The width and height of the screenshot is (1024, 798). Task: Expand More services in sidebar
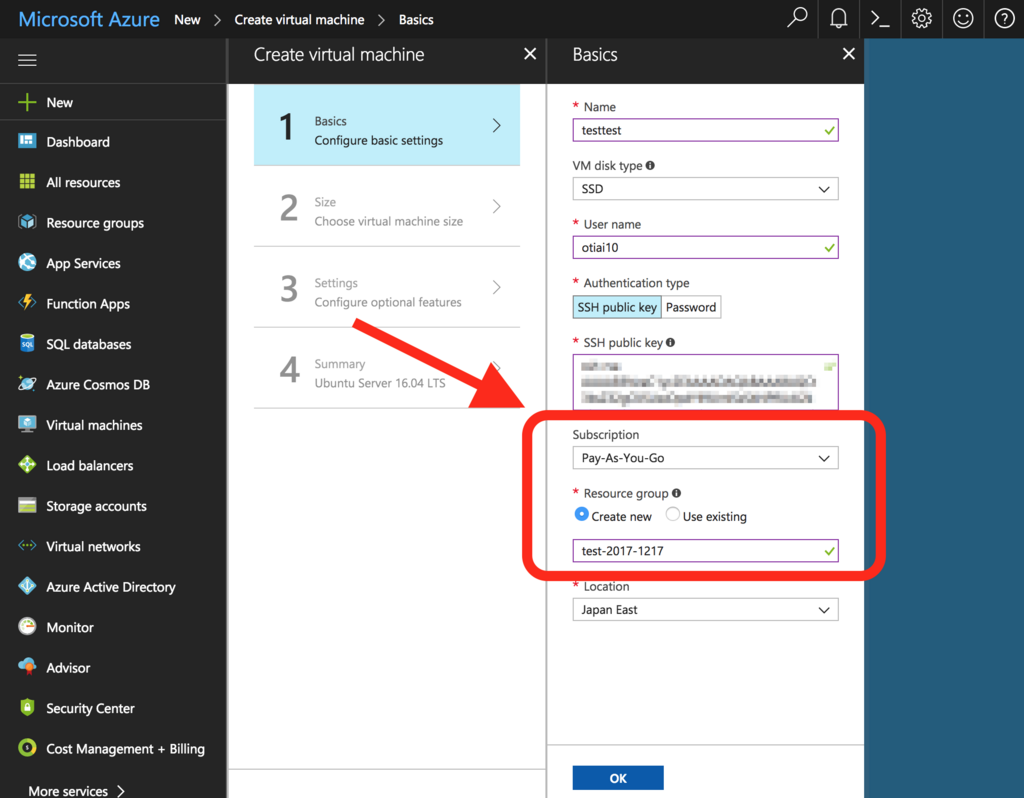[x=76, y=790]
